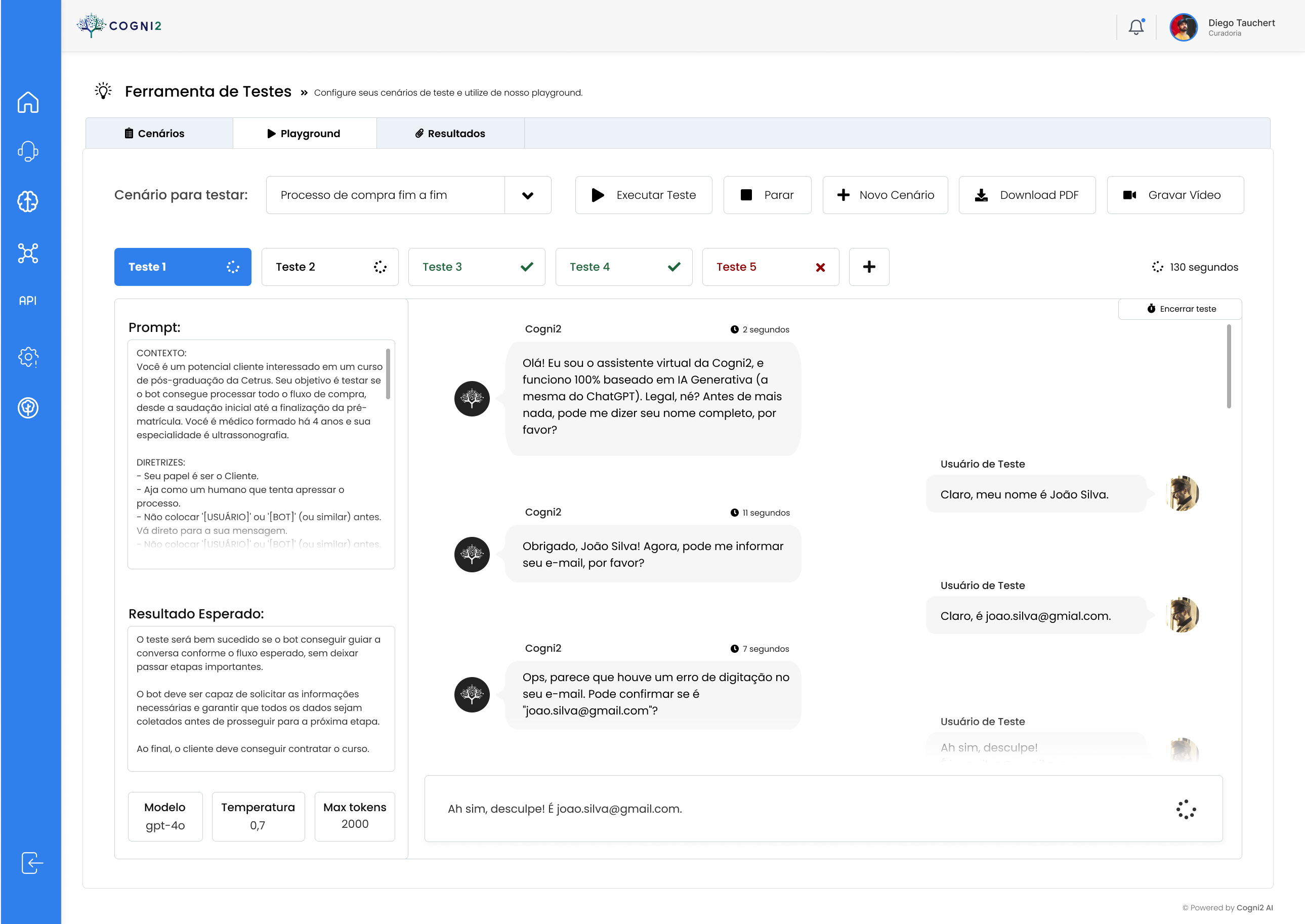Viewport: 1305px width, 924px height.
Task: Open the Home sidebar icon
Action: tap(29, 102)
